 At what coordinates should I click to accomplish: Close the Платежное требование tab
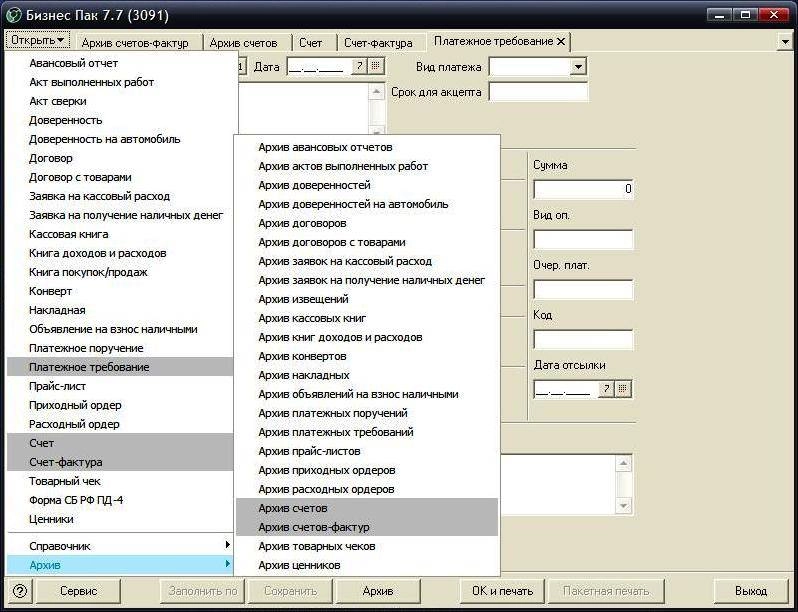pos(561,42)
